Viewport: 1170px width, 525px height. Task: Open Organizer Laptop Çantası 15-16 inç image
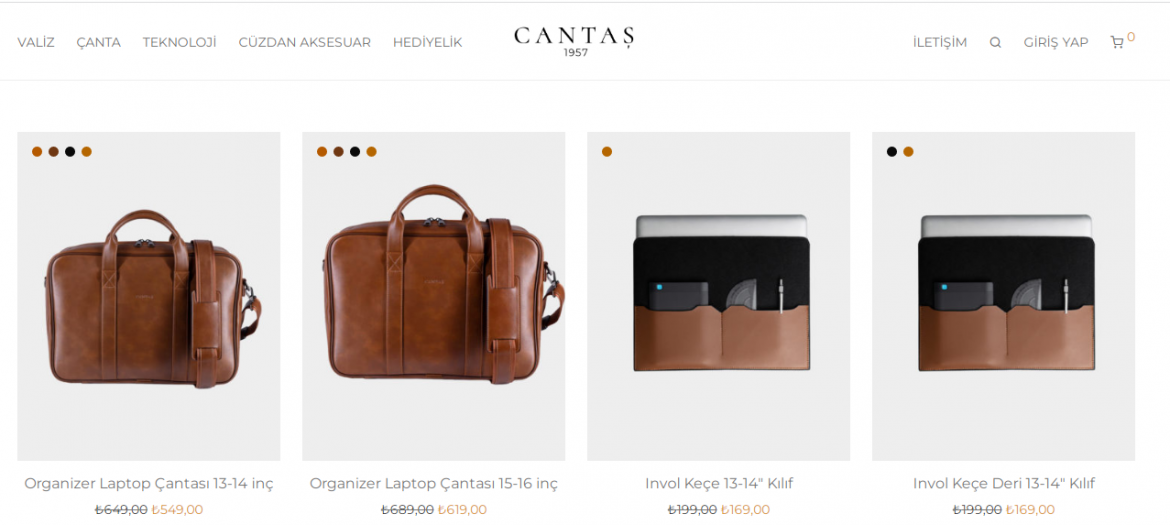tap(434, 296)
